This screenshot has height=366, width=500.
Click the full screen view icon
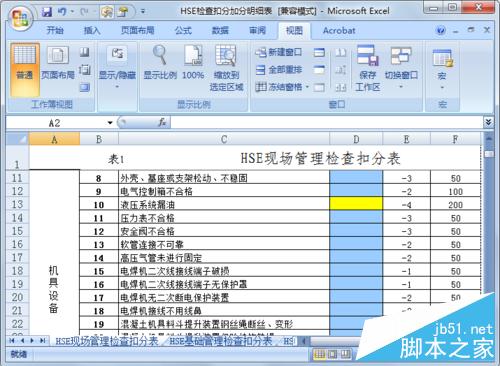(85, 87)
